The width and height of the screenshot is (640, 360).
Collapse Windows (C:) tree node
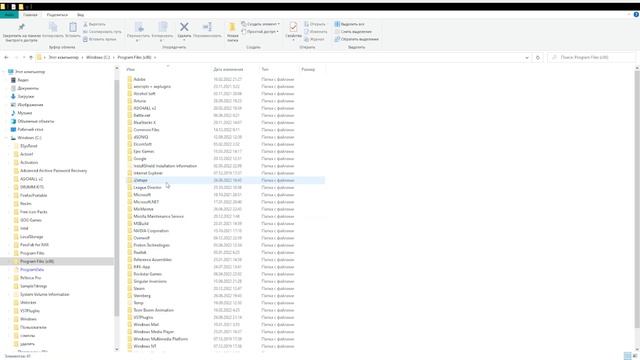pyautogui.click(x=7, y=138)
